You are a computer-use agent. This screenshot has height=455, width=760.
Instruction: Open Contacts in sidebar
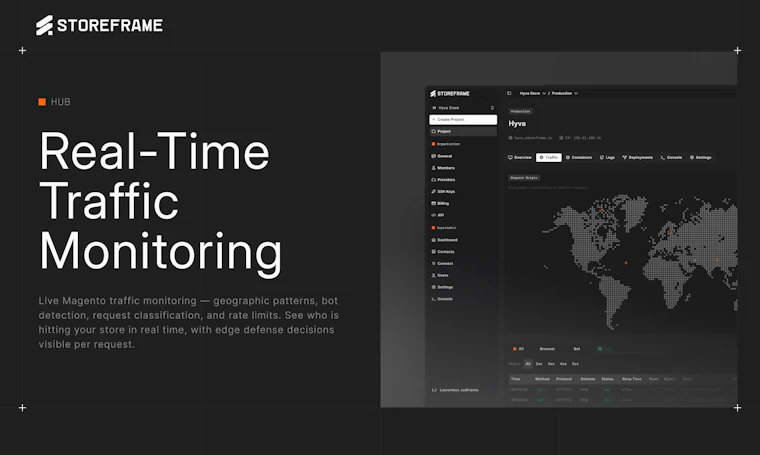click(x=445, y=251)
